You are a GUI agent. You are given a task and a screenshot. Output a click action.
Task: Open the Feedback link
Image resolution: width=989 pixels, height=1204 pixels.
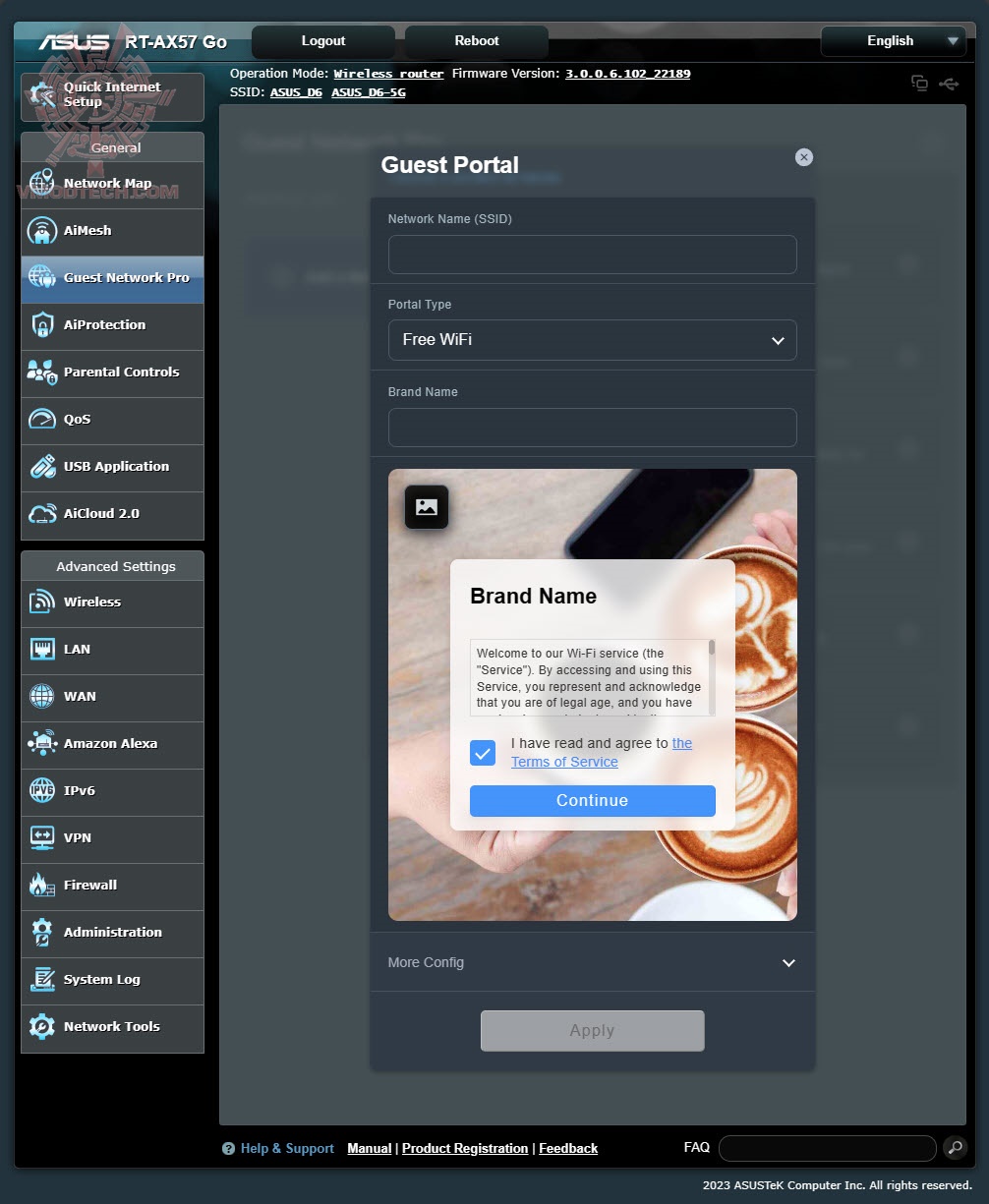(568, 1148)
